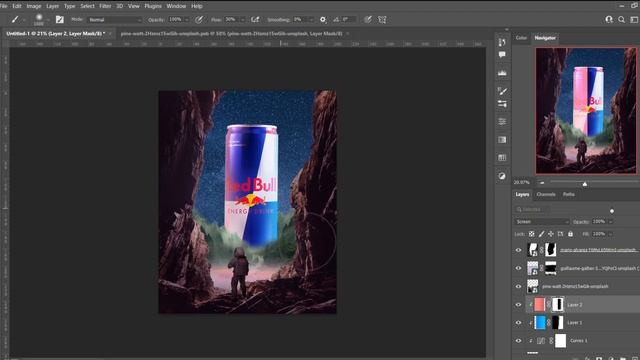Switch to the pine-watt document tab

[x=231, y=33]
